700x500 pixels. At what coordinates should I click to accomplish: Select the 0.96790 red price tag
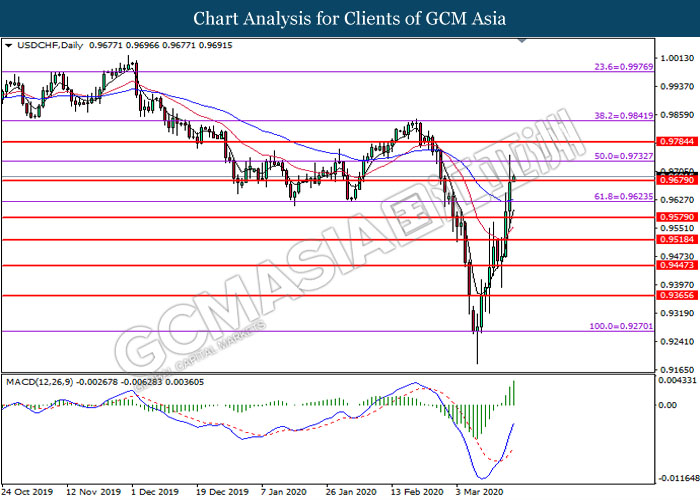coord(677,180)
